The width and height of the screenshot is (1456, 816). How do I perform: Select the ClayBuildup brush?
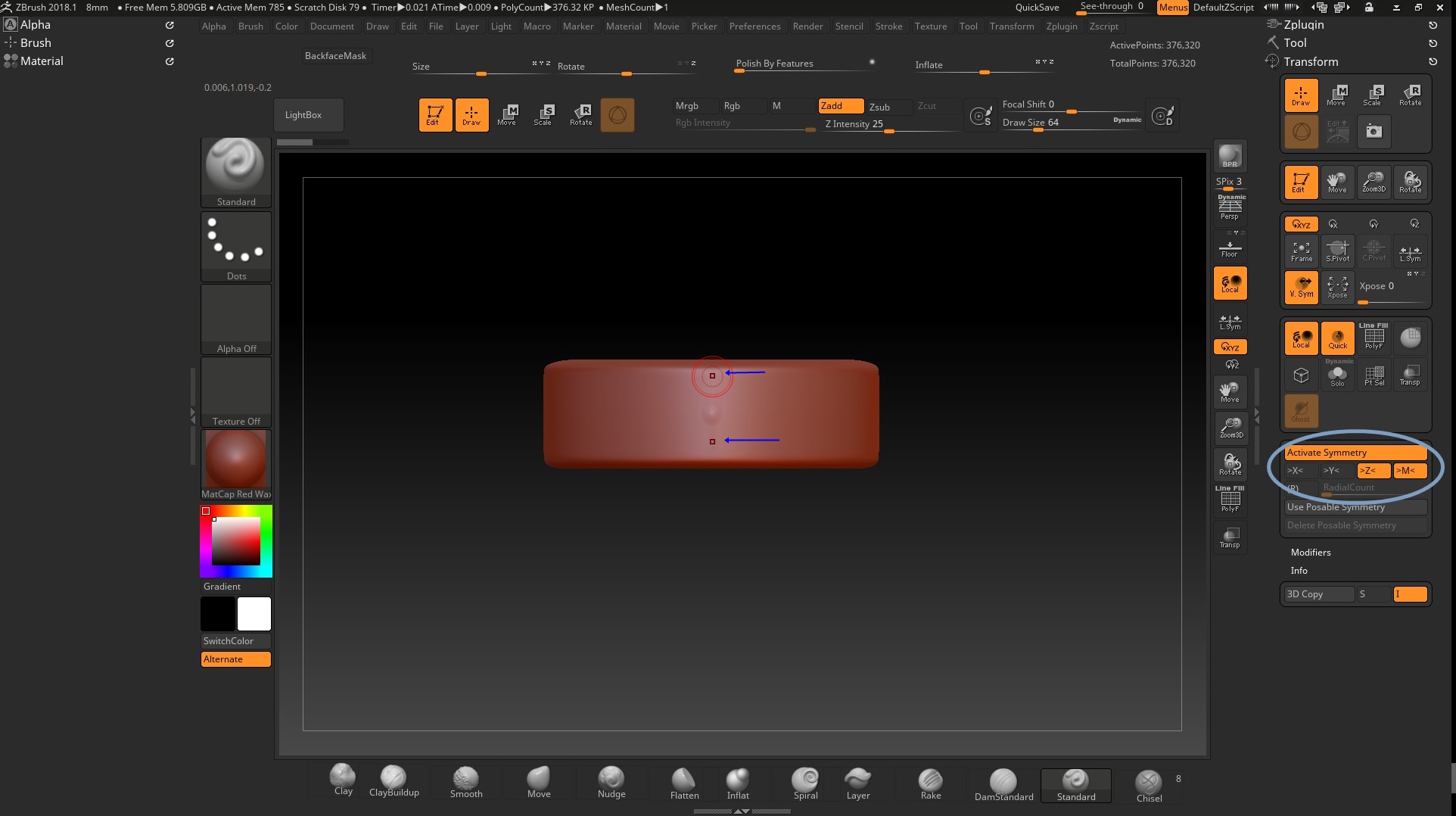394,780
